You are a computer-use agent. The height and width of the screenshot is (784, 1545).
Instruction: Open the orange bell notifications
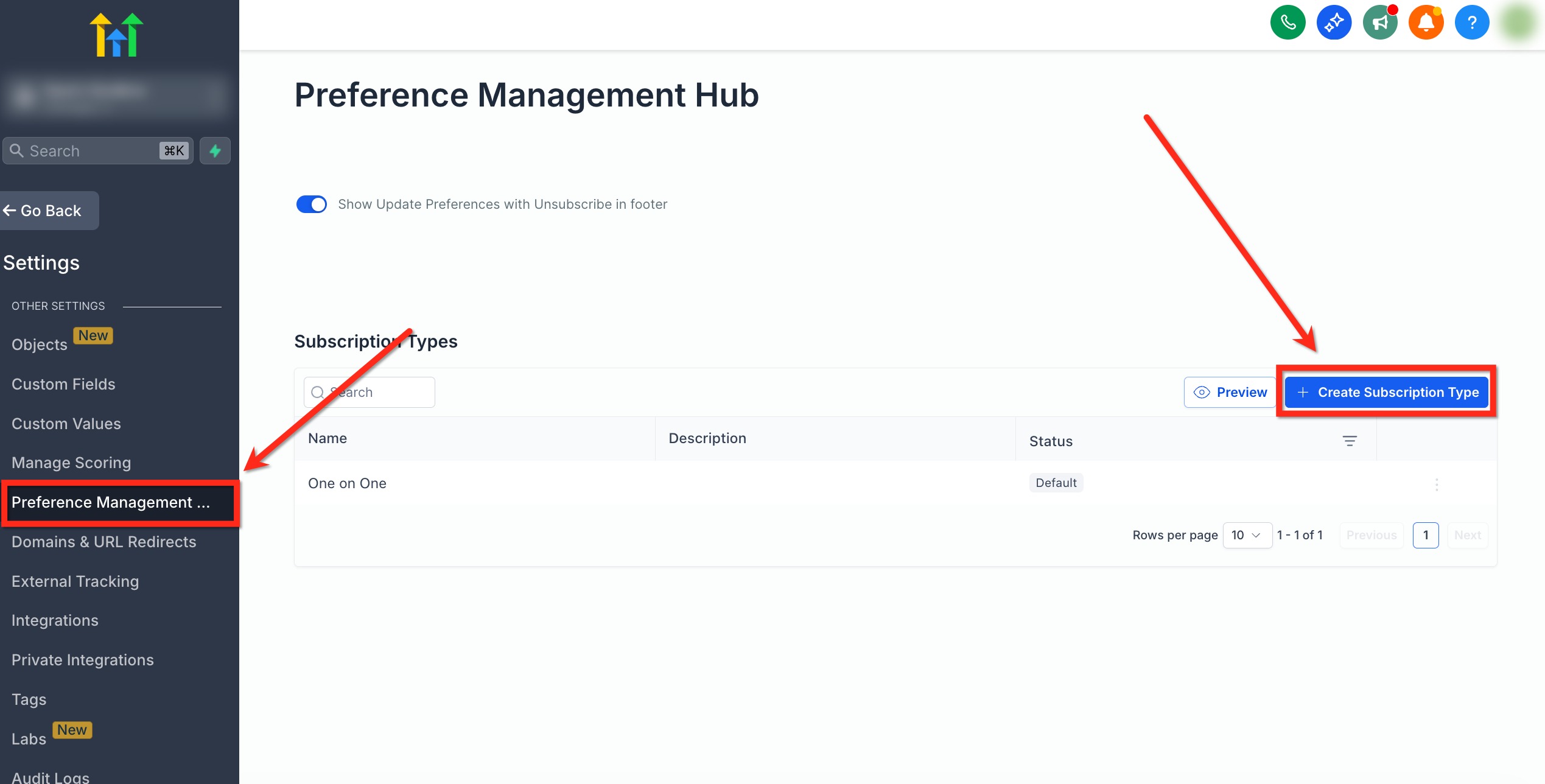click(x=1426, y=23)
